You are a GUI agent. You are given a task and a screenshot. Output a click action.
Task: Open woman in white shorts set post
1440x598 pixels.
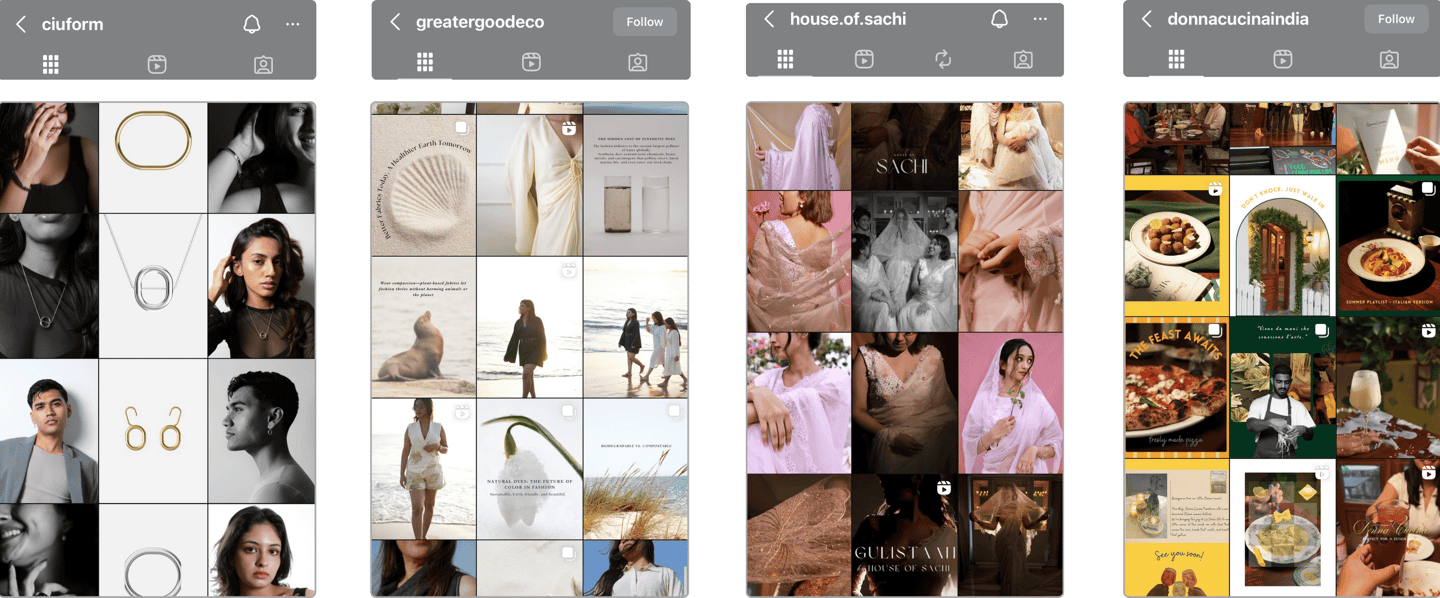[424, 469]
